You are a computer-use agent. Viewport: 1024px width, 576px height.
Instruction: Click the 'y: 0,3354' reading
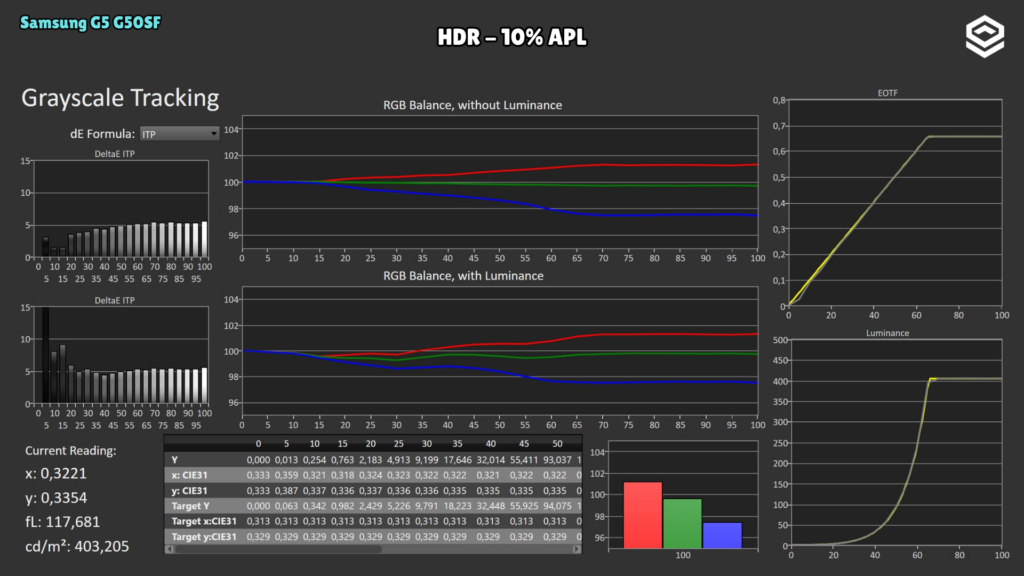[x=56, y=498]
